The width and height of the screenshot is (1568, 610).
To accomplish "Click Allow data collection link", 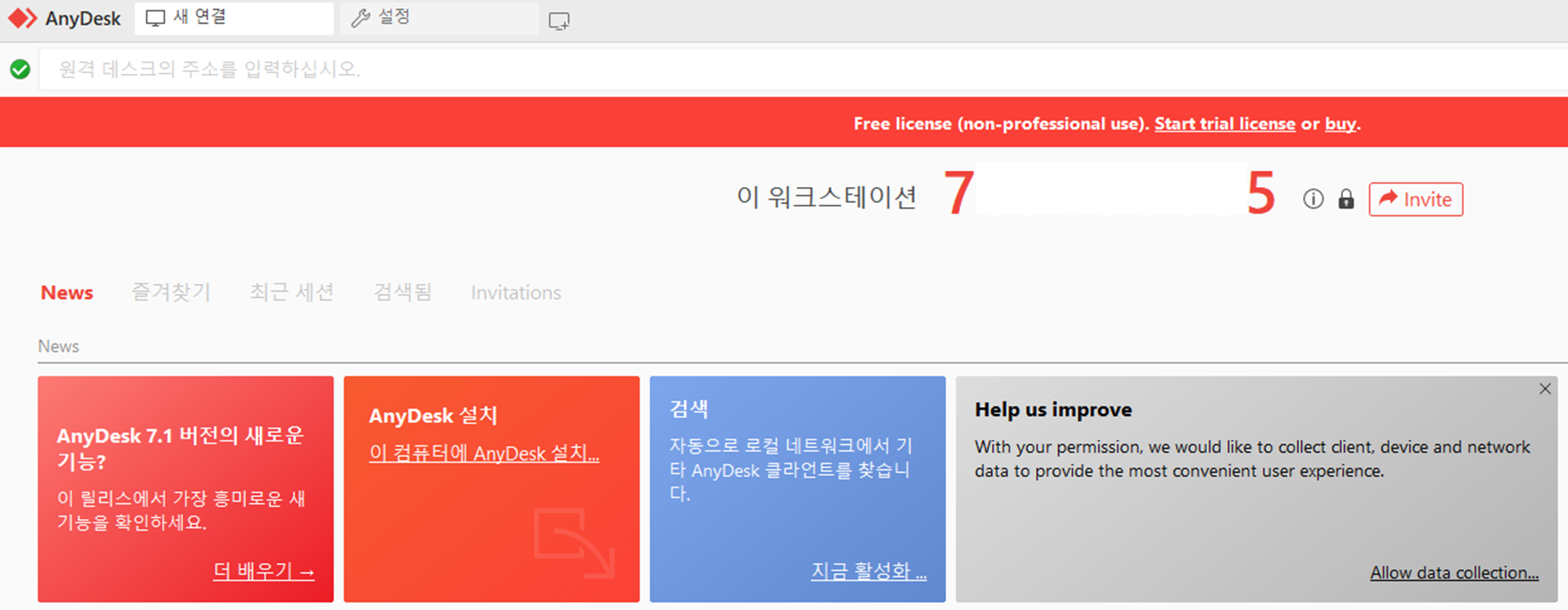I will tap(1454, 573).
